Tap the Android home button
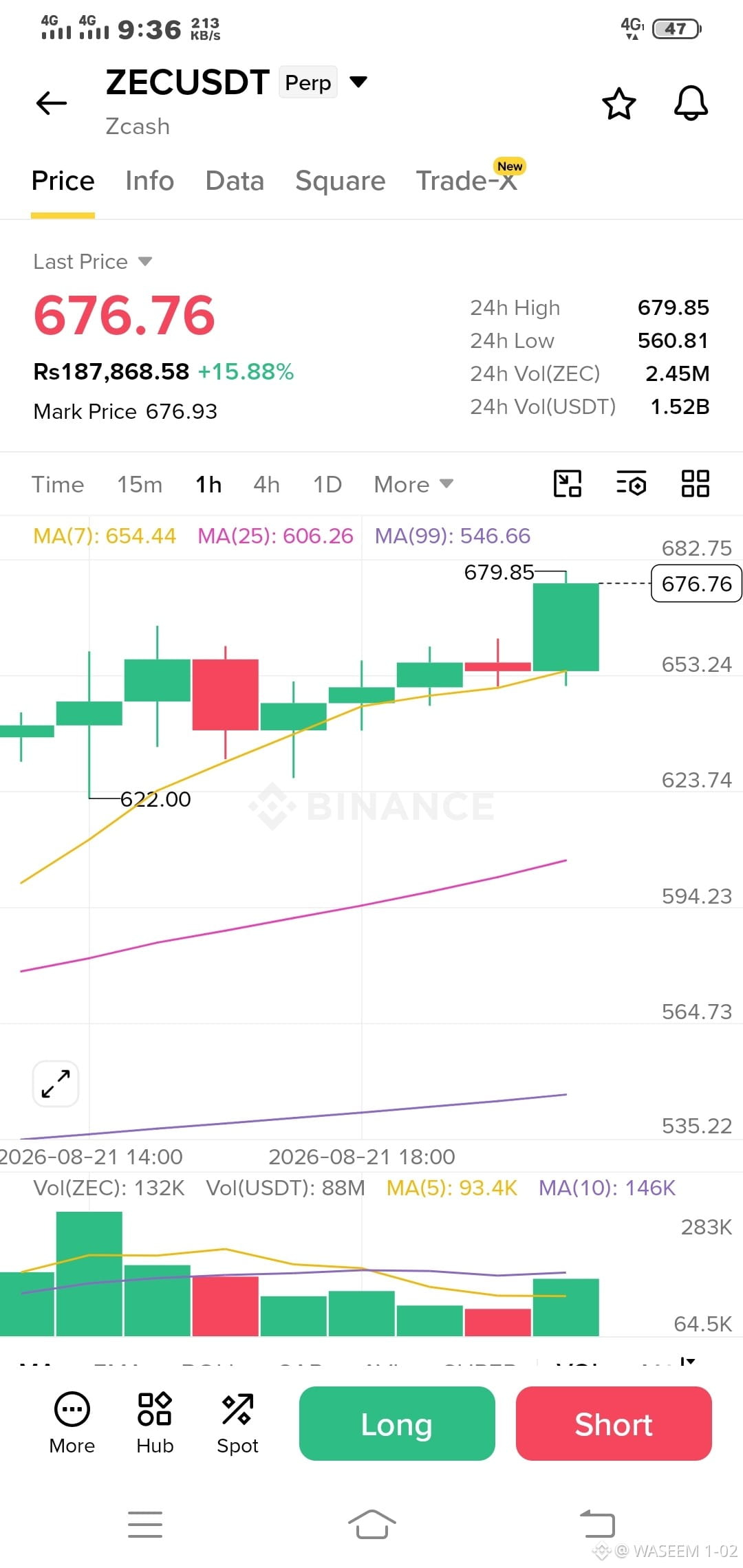The height and width of the screenshot is (1568, 743). [x=371, y=1525]
